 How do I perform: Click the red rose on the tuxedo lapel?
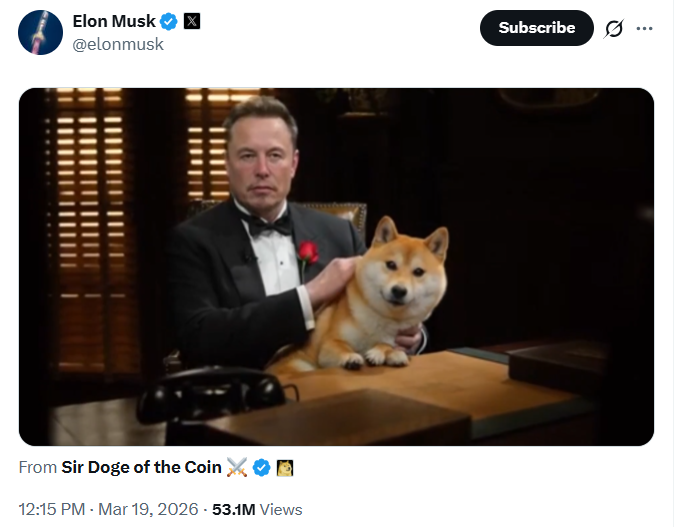308,251
